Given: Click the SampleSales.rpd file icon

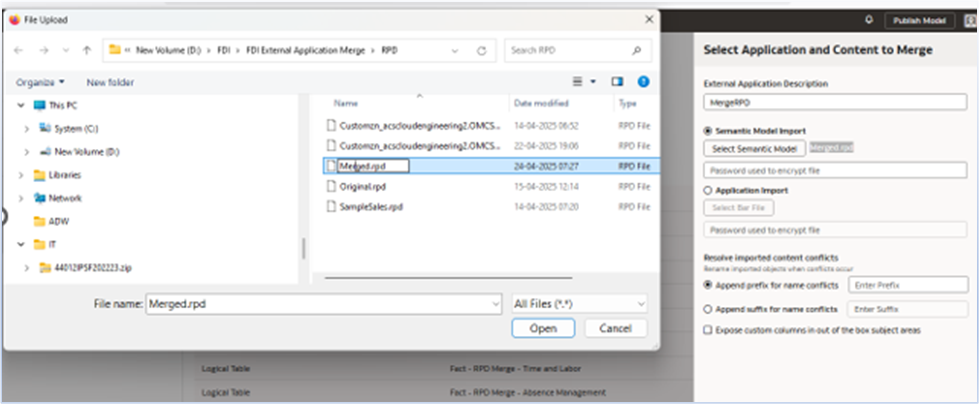Looking at the screenshot, I should point(332,206).
